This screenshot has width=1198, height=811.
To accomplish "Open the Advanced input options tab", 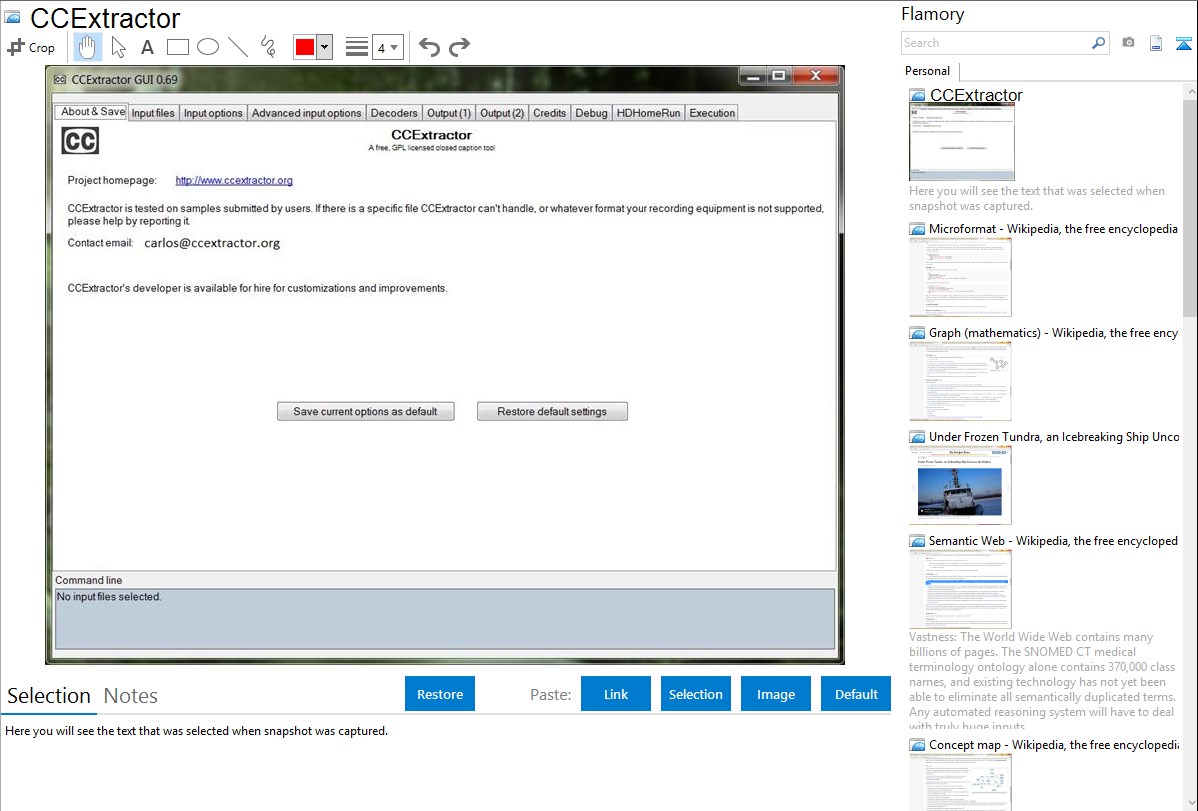I will (x=306, y=113).
